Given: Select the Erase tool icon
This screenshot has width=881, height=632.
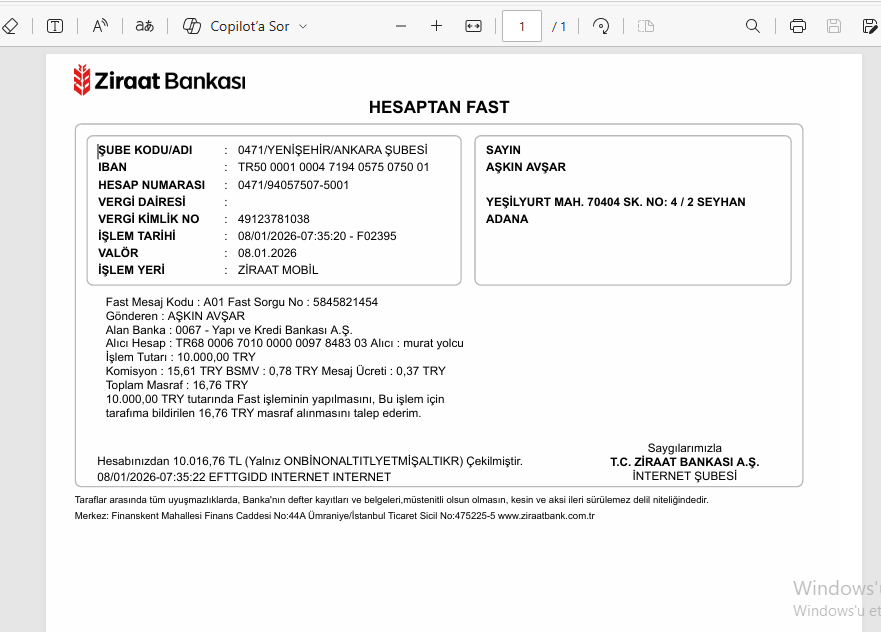Looking at the screenshot, I should 10,26.
